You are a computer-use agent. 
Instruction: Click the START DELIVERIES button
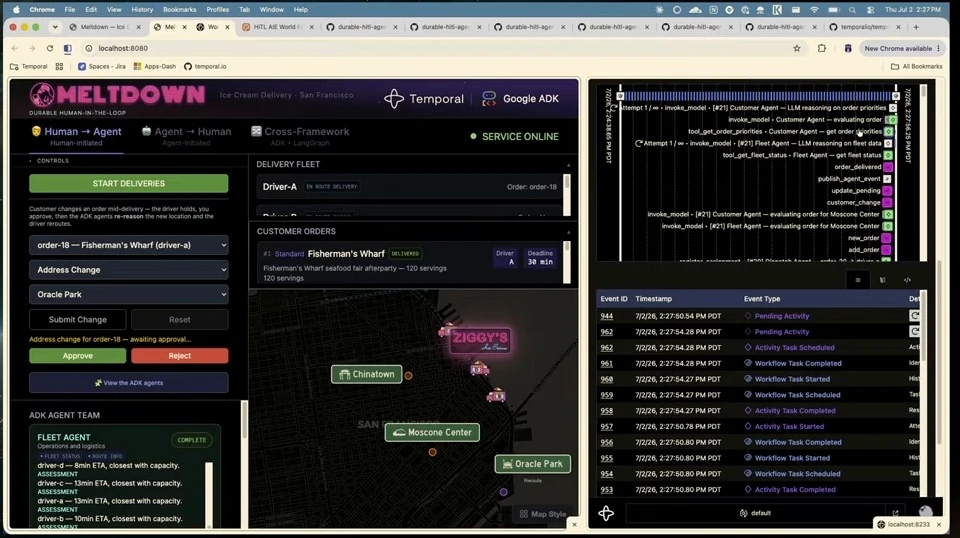click(129, 184)
